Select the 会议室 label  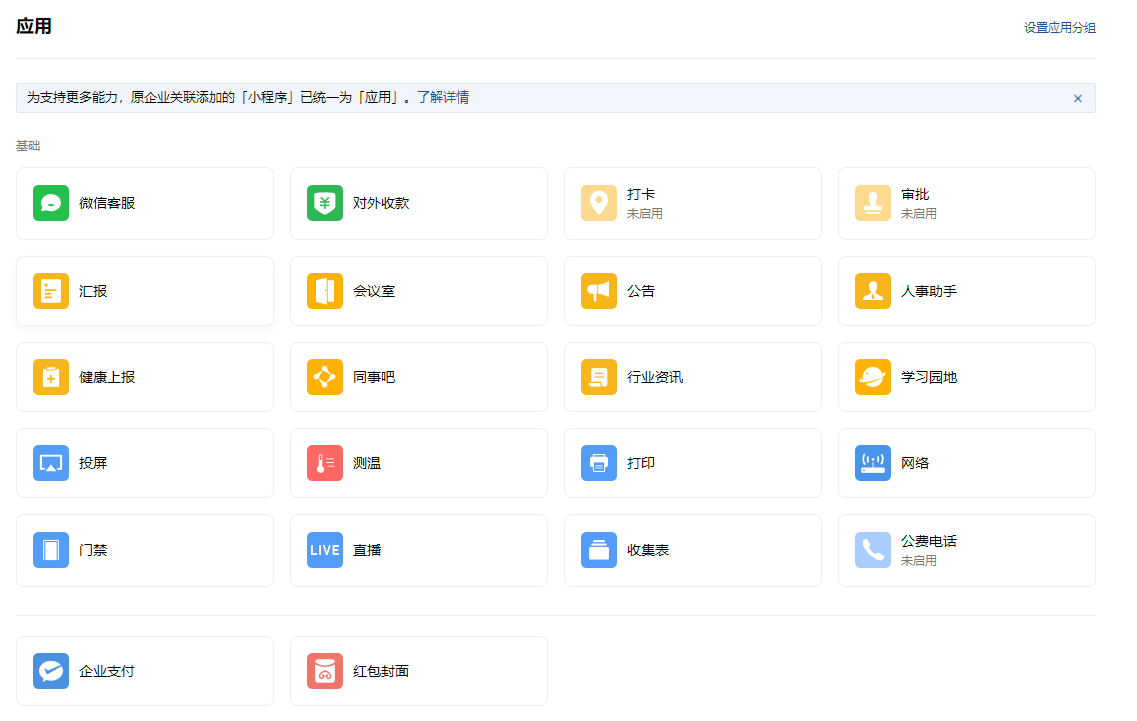click(x=374, y=291)
